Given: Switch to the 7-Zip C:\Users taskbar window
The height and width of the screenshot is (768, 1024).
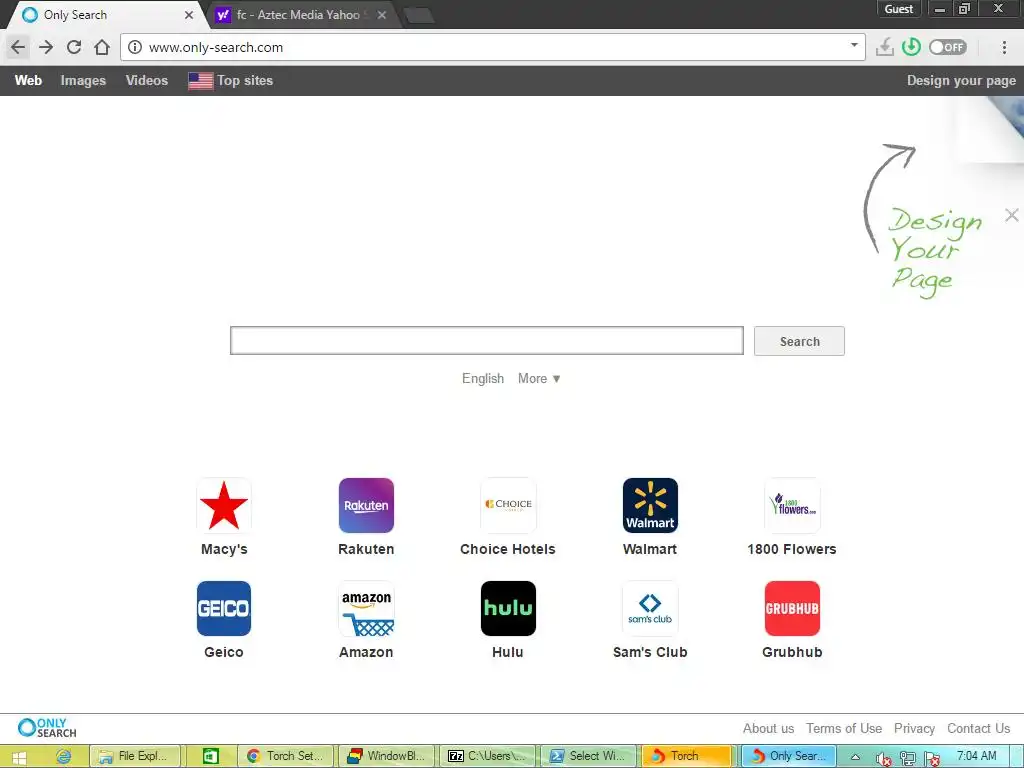Looking at the screenshot, I should (487, 756).
